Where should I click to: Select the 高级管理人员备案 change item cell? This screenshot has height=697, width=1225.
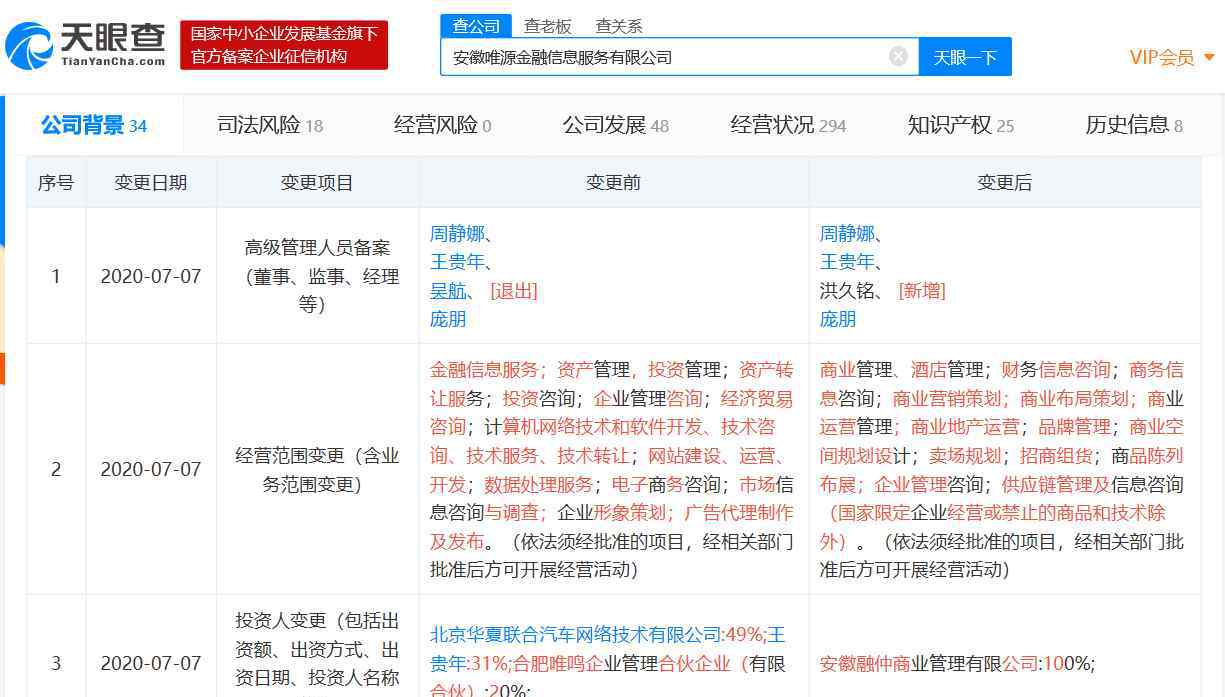click(x=318, y=276)
